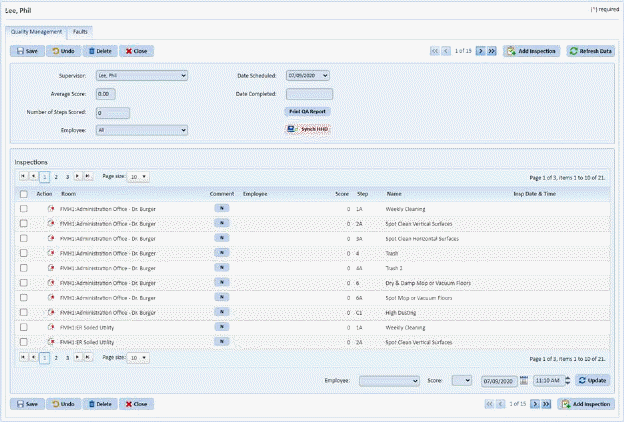The height and width of the screenshot is (422, 624).
Task: Click the top Save button
Action: [25, 50]
